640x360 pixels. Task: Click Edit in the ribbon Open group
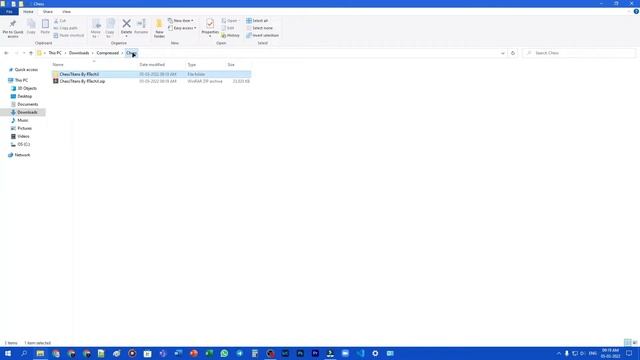(228, 28)
